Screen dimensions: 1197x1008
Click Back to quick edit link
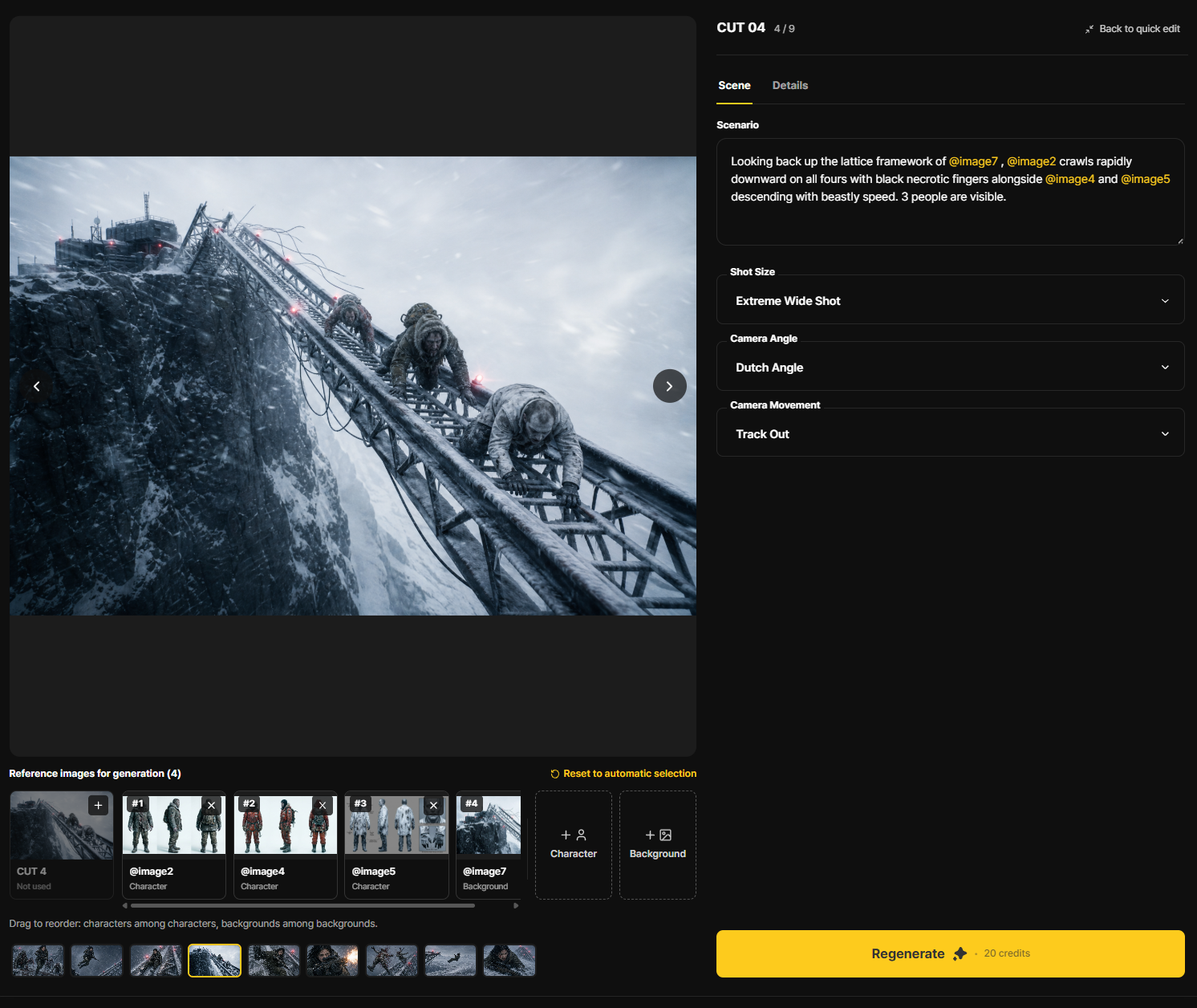[1132, 29]
